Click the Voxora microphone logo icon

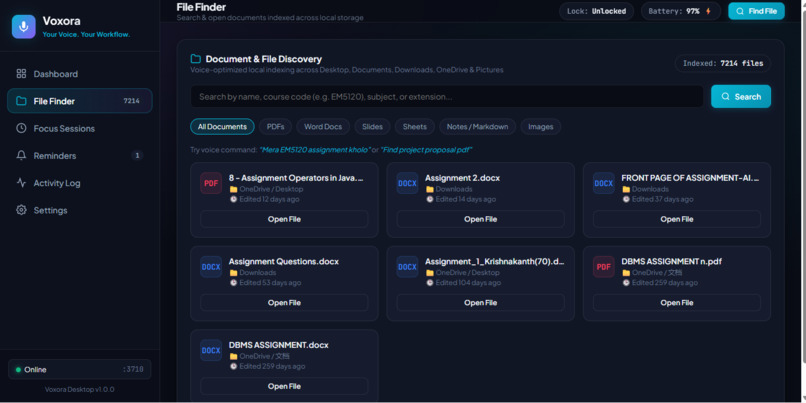coord(24,27)
